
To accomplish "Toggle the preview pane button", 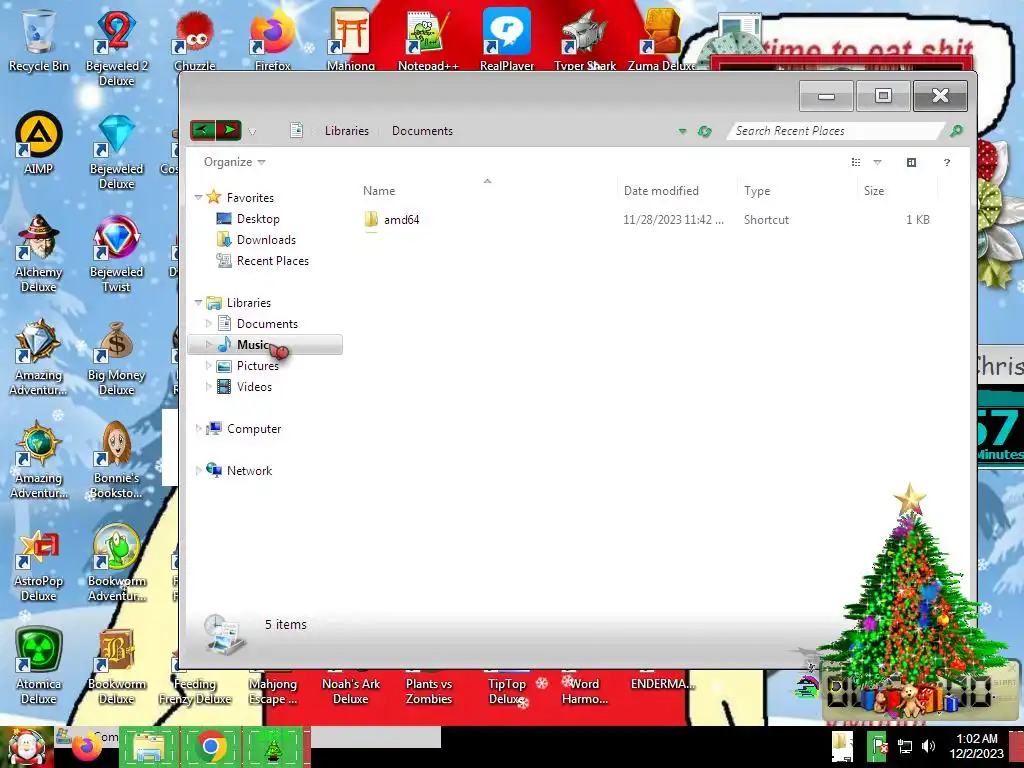I will coord(912,163).
